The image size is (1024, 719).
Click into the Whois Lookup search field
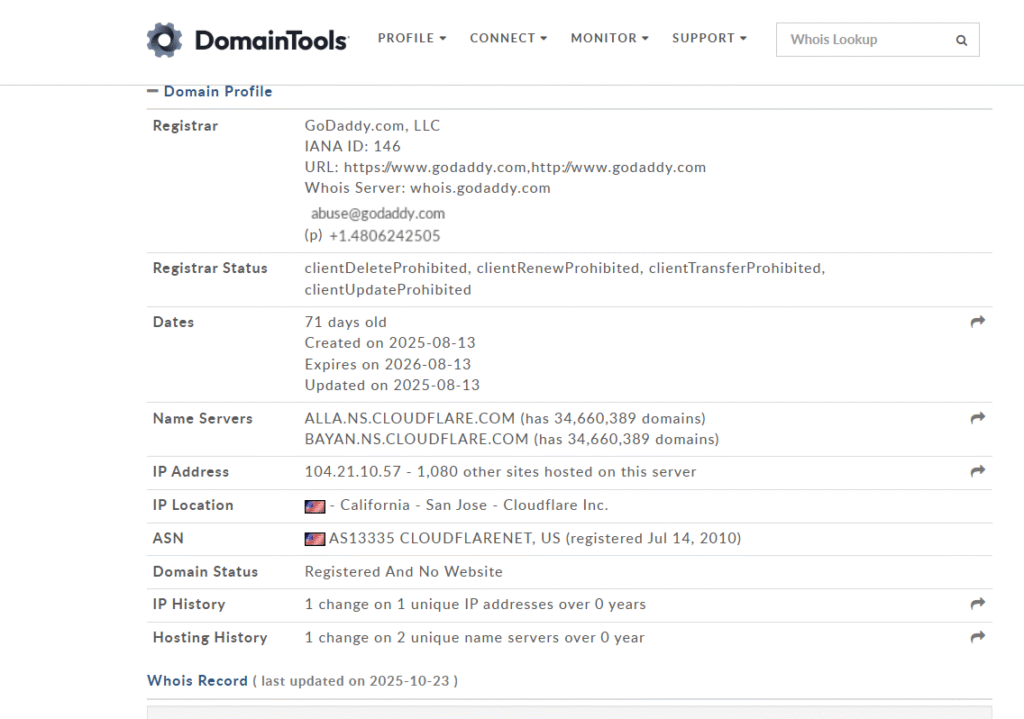pyautogui.click(x=865, y=40)
